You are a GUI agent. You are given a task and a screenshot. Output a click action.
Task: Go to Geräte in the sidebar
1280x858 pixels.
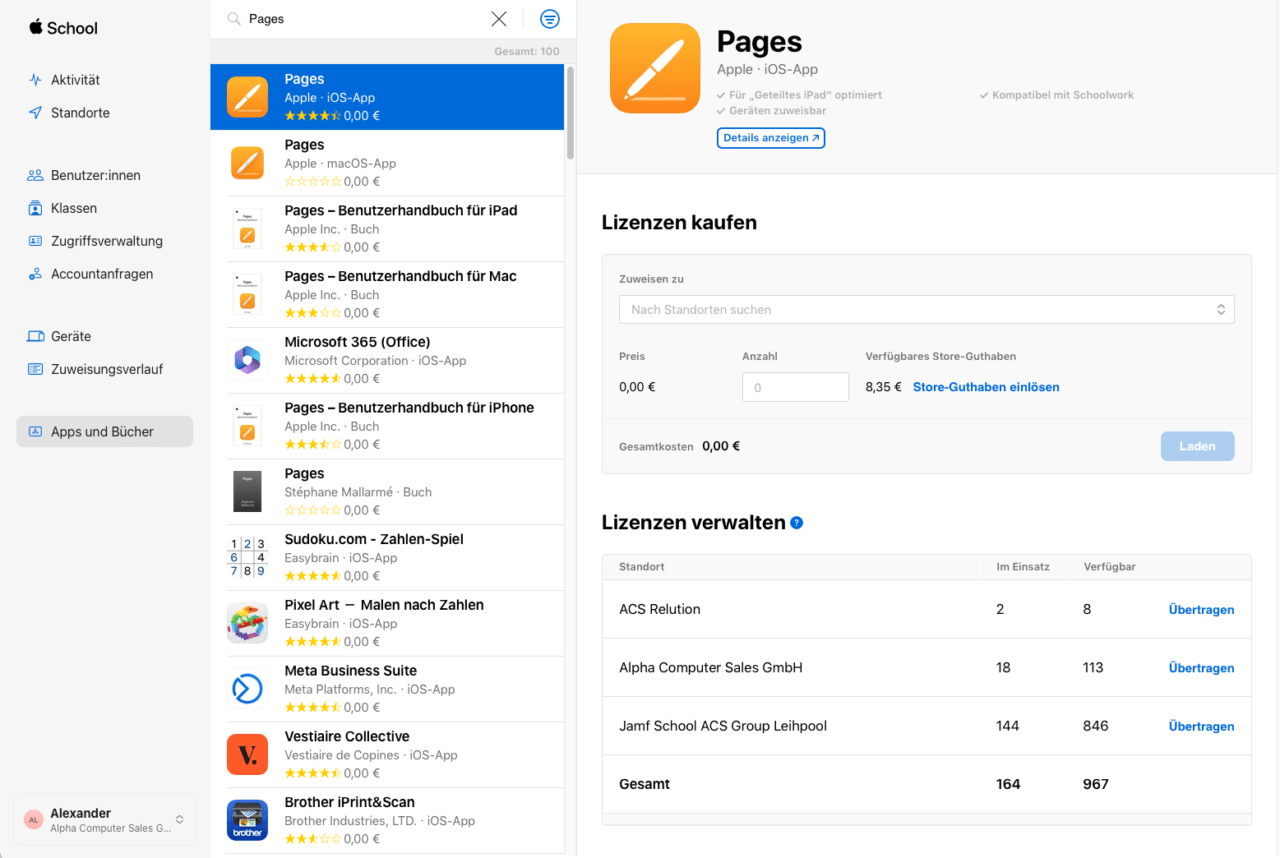[x=71, y=337]
